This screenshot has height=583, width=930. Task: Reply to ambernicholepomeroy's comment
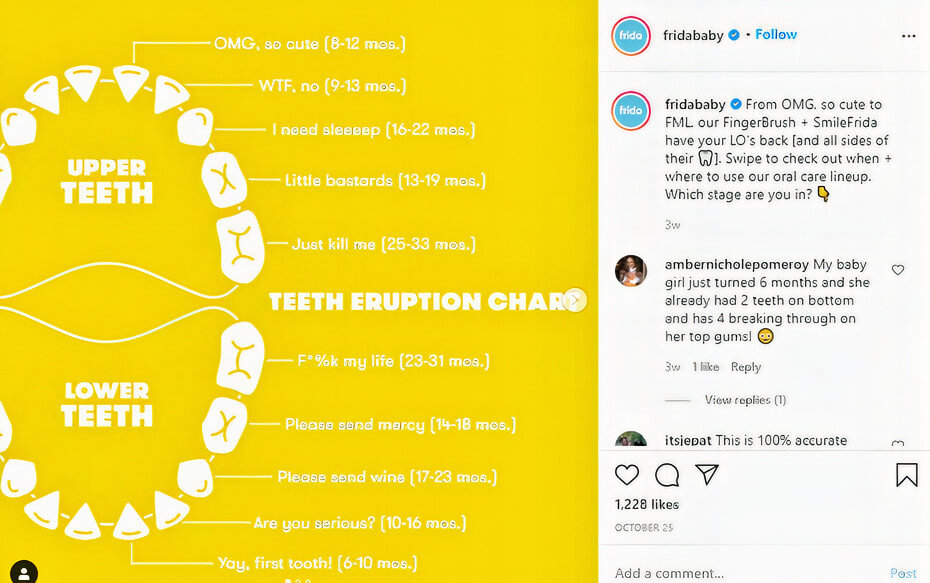pos(746,367)
